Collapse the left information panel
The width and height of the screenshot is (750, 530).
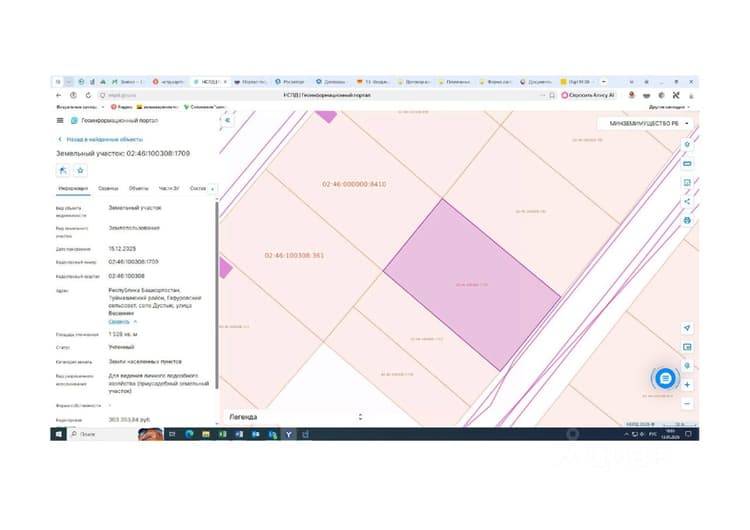228,120
